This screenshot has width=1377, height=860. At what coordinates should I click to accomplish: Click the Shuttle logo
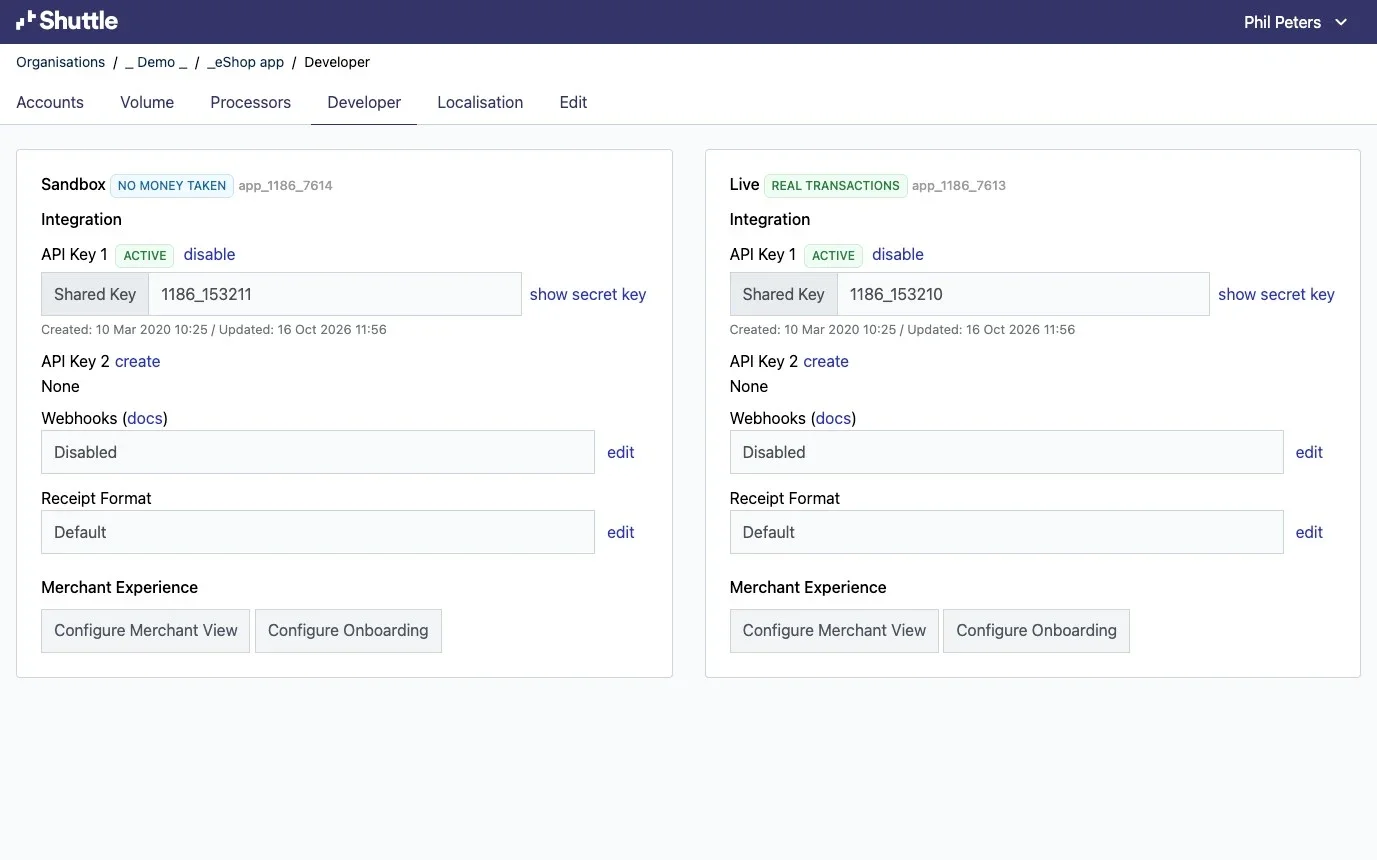click(67, 21)
